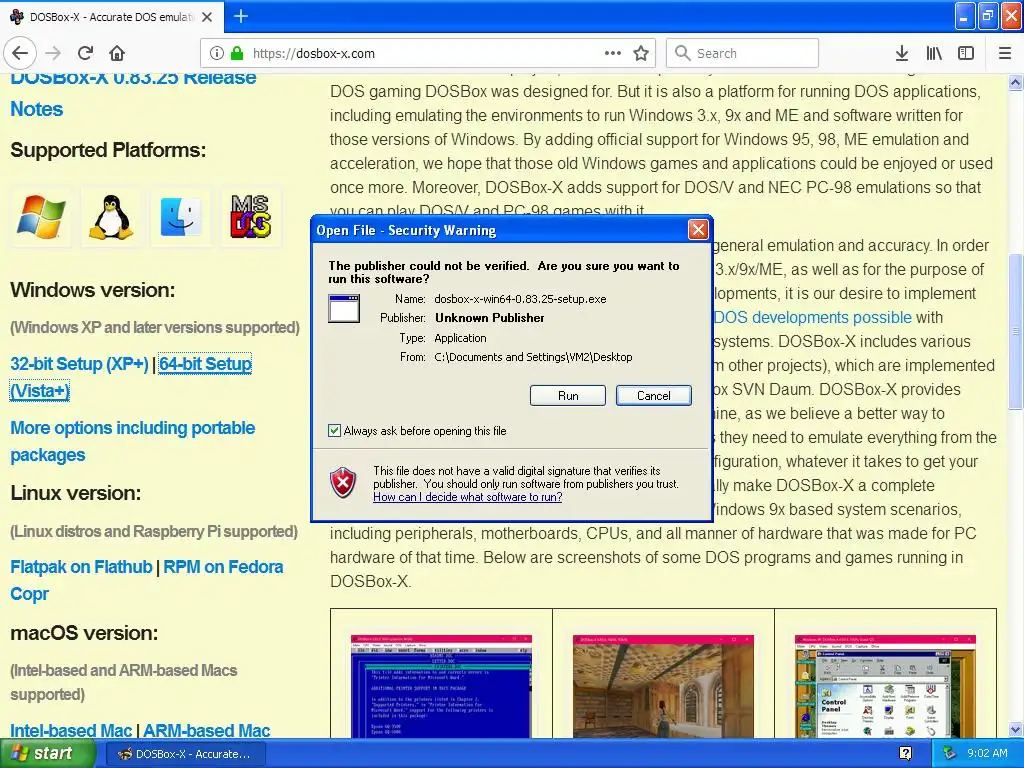Click the red shield warning icon in dialog
Viewport: 1024px width, 768px height.
(x=342, y=483)
